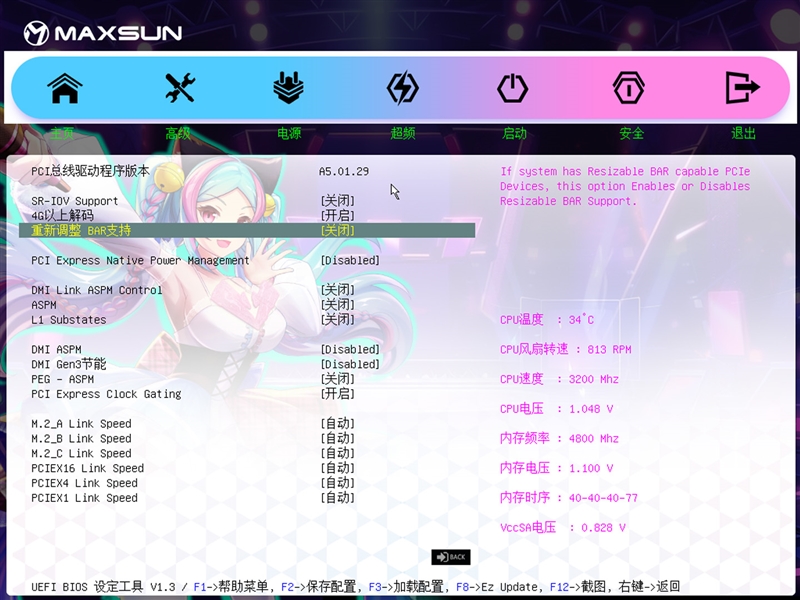
Task: Click the MAXSUN logo
Action: point(103,33)
